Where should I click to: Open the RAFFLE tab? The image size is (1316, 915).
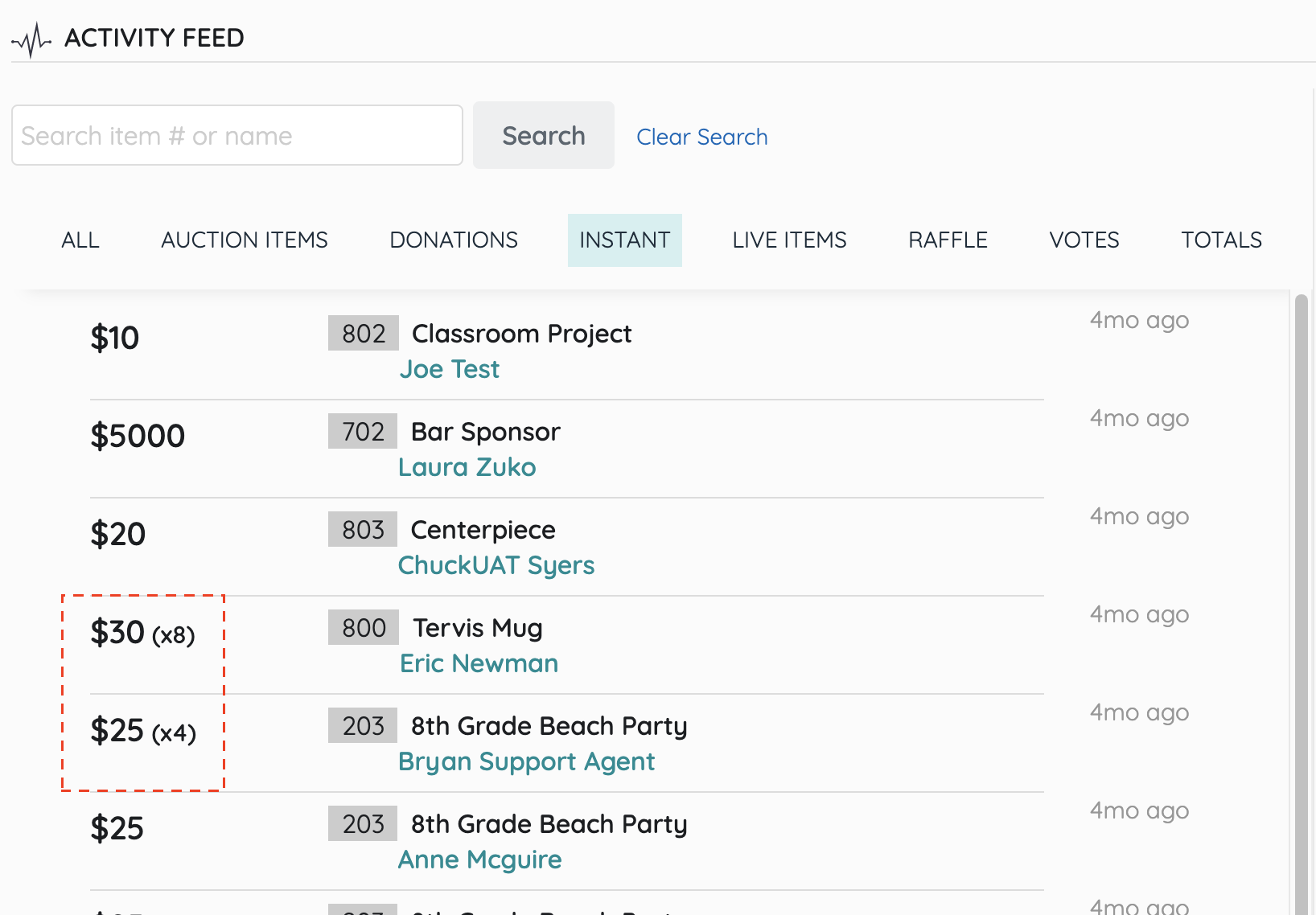point(948,240)
